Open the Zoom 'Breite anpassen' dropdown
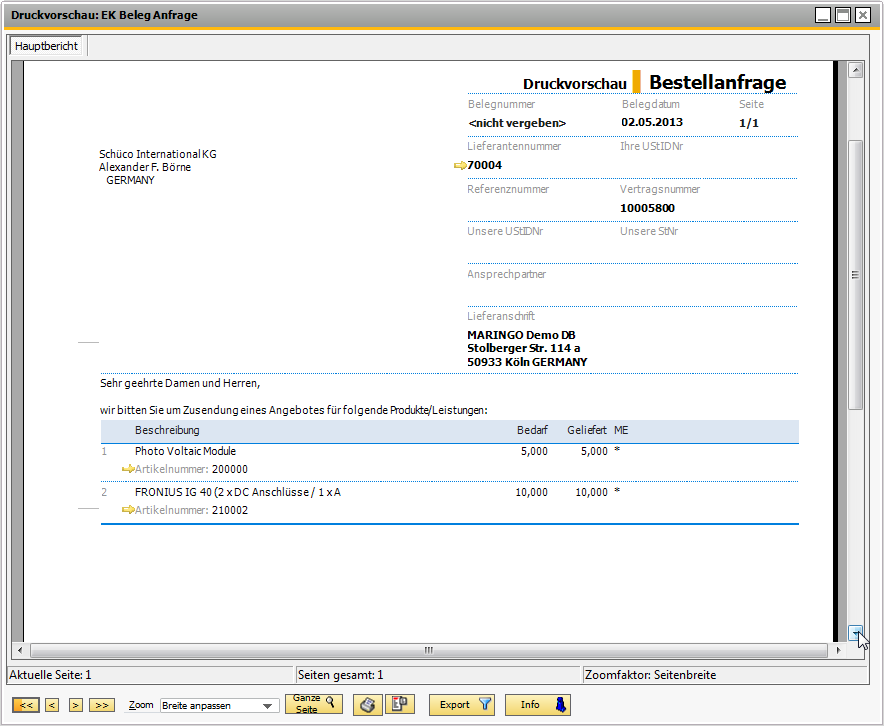The height and width of the screenshot is (726, 884). [x=267, y=706]
